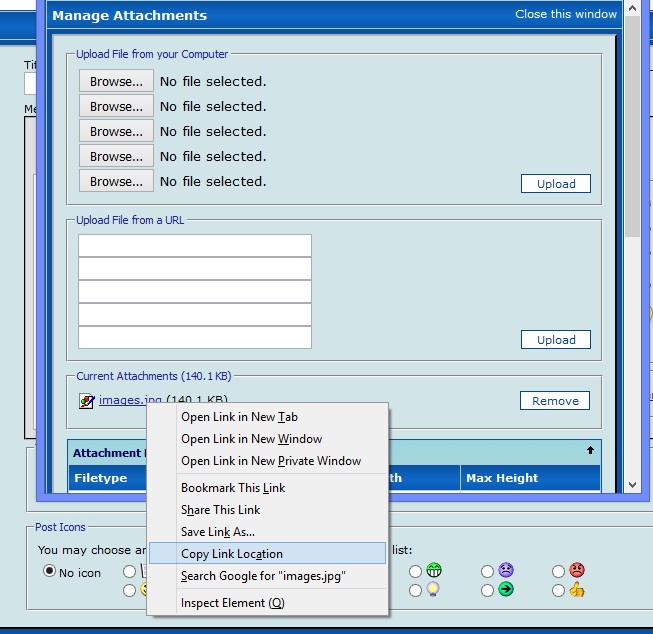Click the Close this window link
Viewport: 653px width, 634px height.
click(566, 14)
